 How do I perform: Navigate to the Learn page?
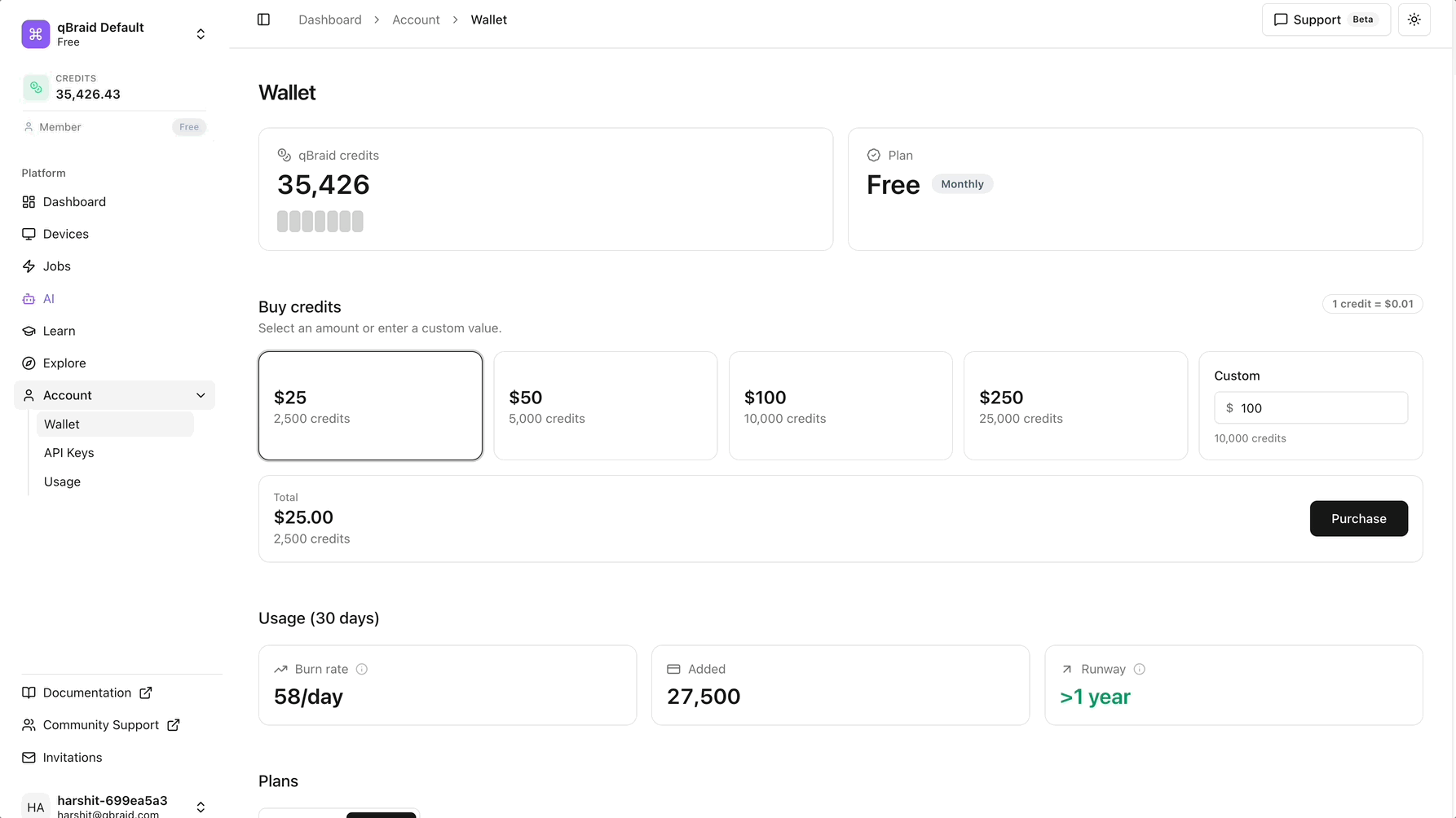[59, 331]
